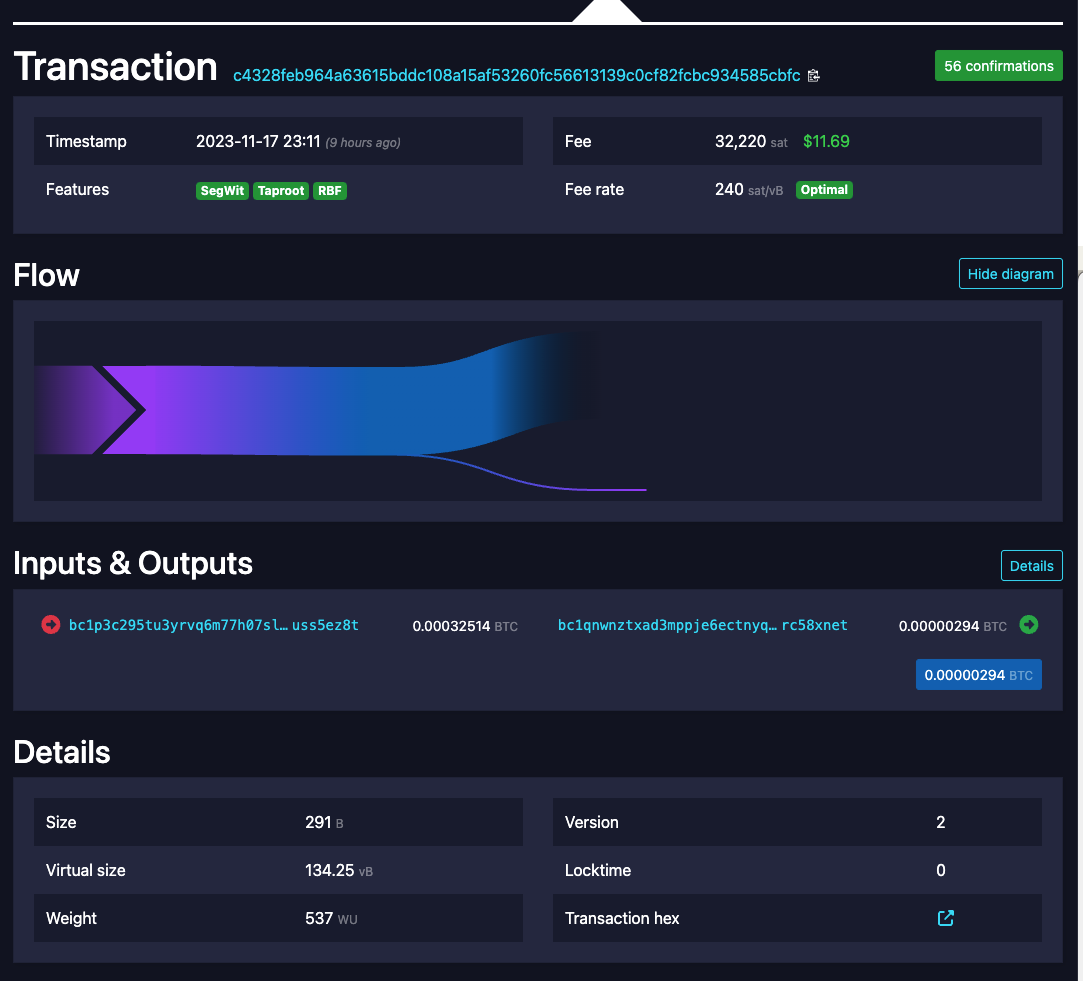1083x981 pixels.
Task: Click the Taproot feature badge
Action: 280,190
